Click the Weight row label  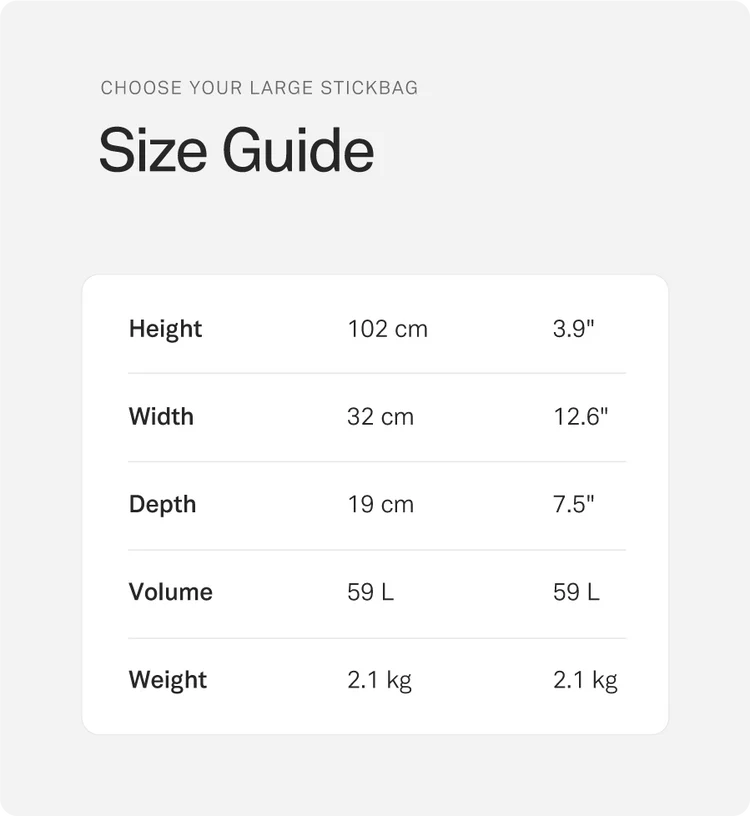tap(168, 681)
